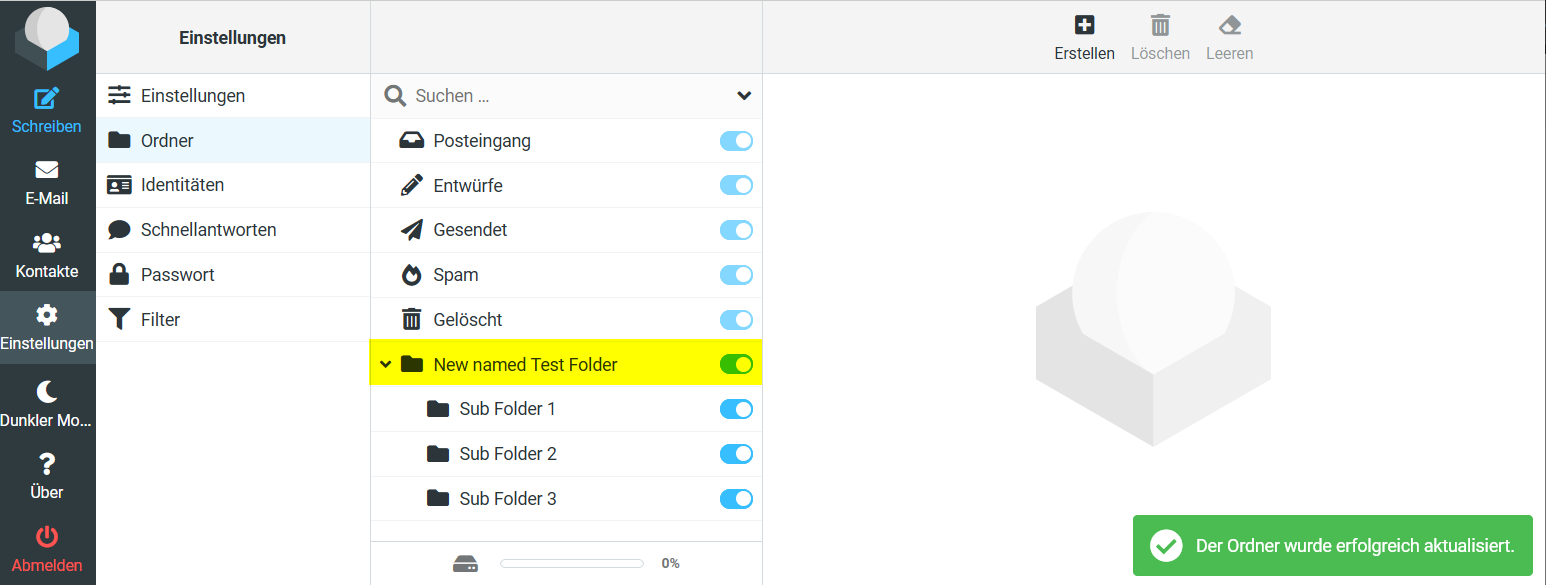Disable the New named Test Folder toggle
Screen dimensions: 1546x585
point(736,364)
